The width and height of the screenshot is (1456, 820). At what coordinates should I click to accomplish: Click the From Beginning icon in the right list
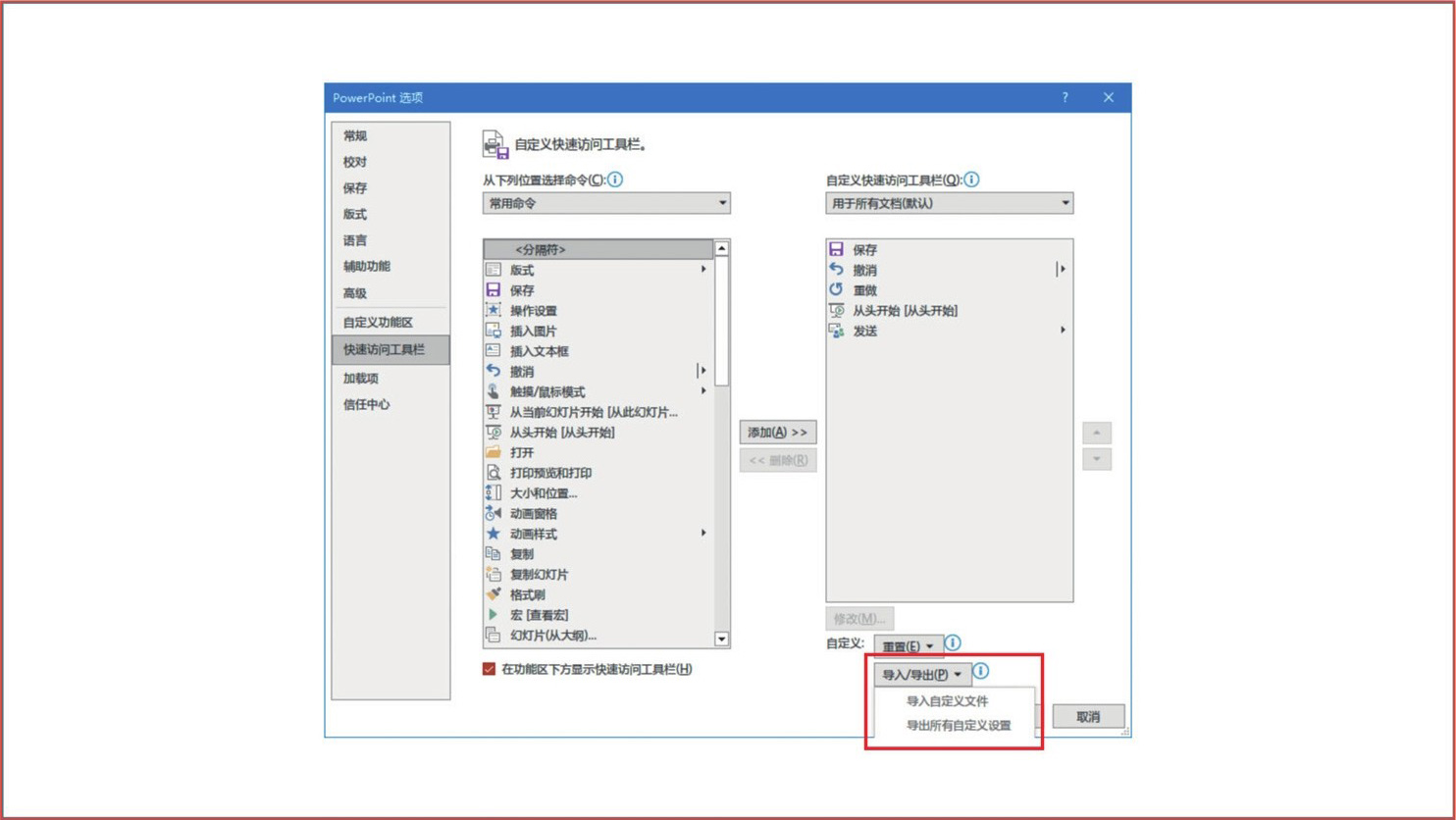[x=836, y=310]
